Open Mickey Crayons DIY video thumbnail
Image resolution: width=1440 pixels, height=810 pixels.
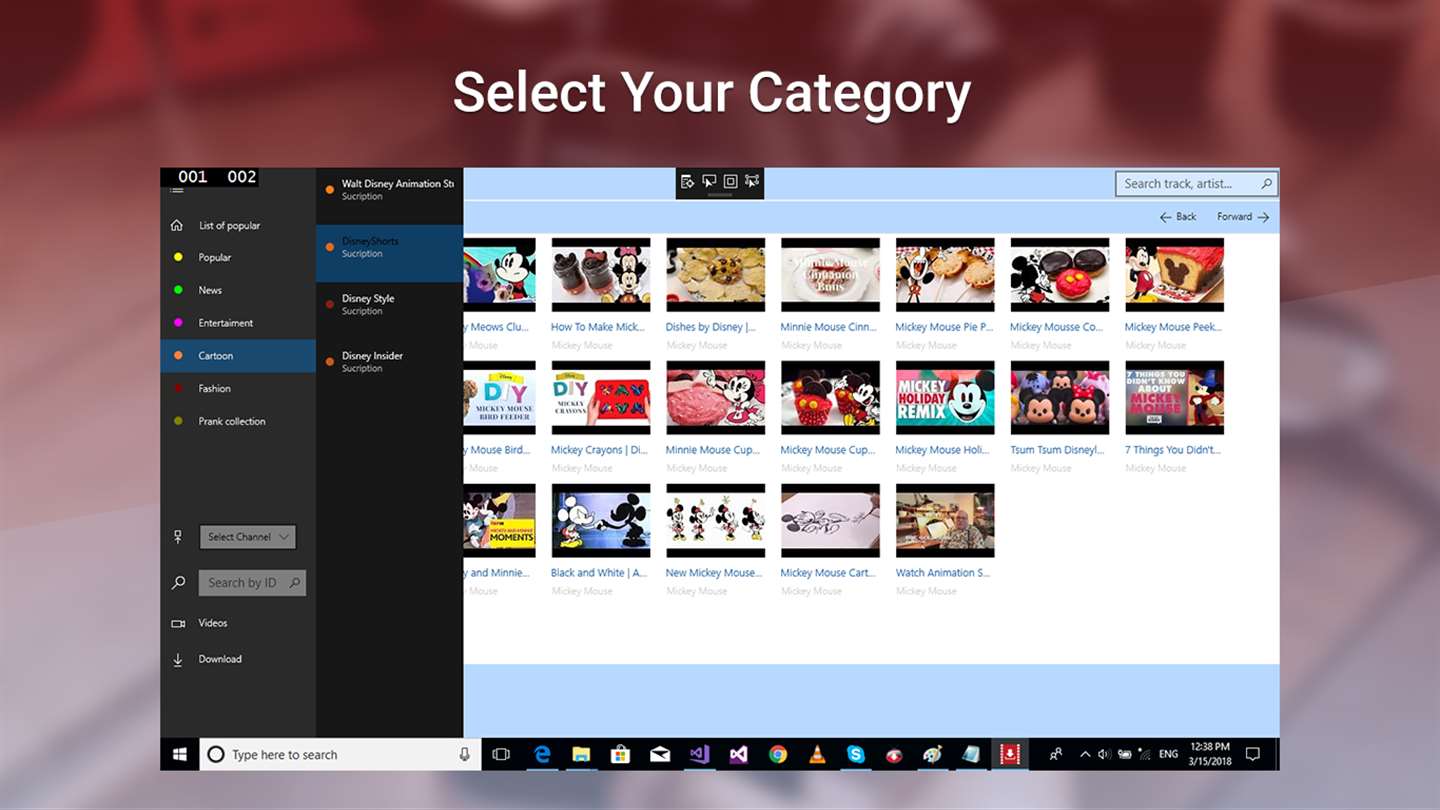(x=601, y=398)
